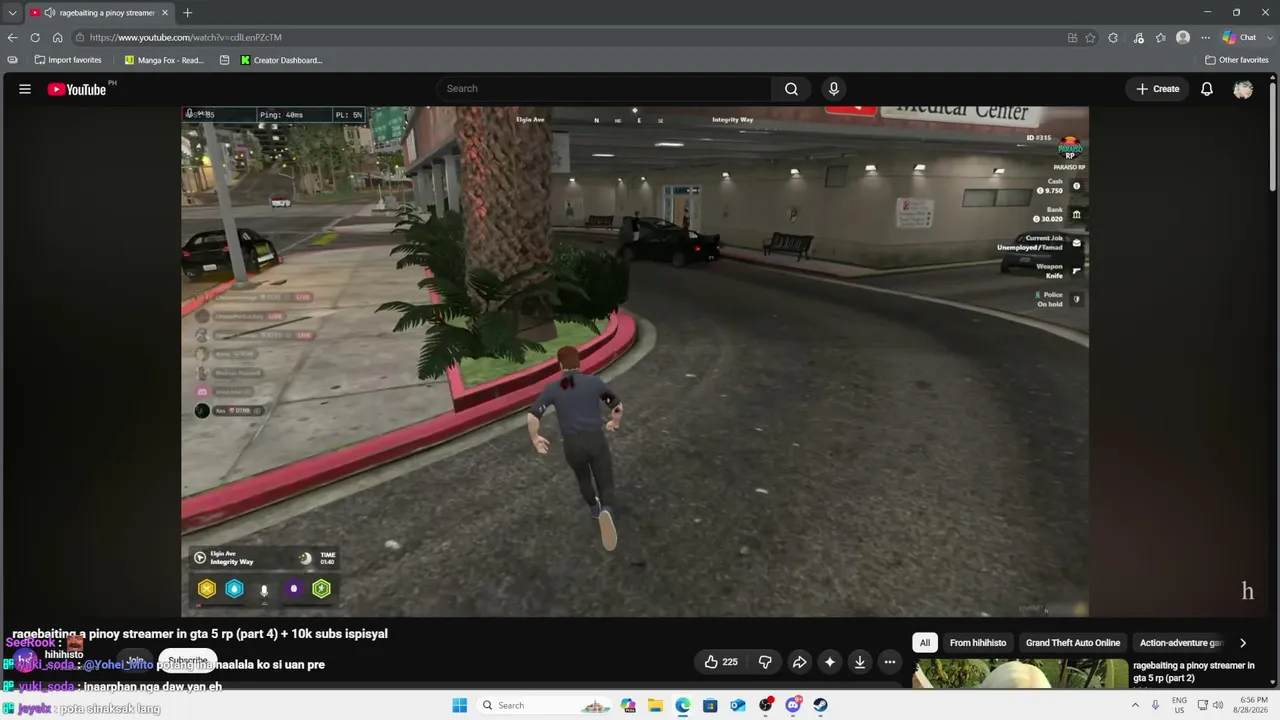The image size is (1280, 720).
Task: Select the All filter chip
Action: 925,643
